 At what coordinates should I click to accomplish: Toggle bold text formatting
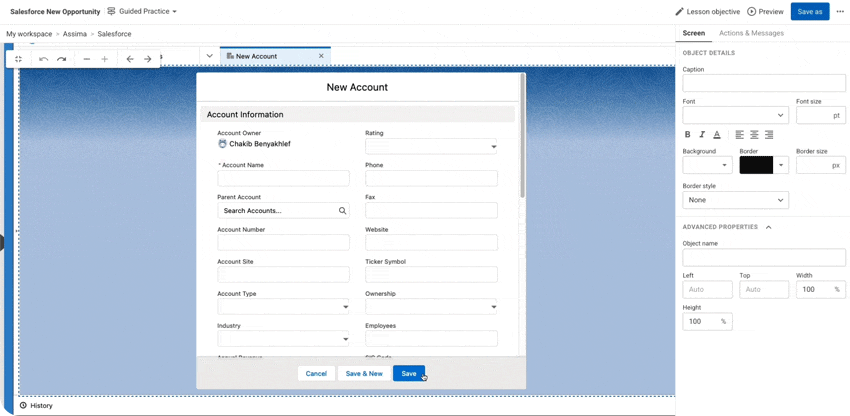click(687, 134)
